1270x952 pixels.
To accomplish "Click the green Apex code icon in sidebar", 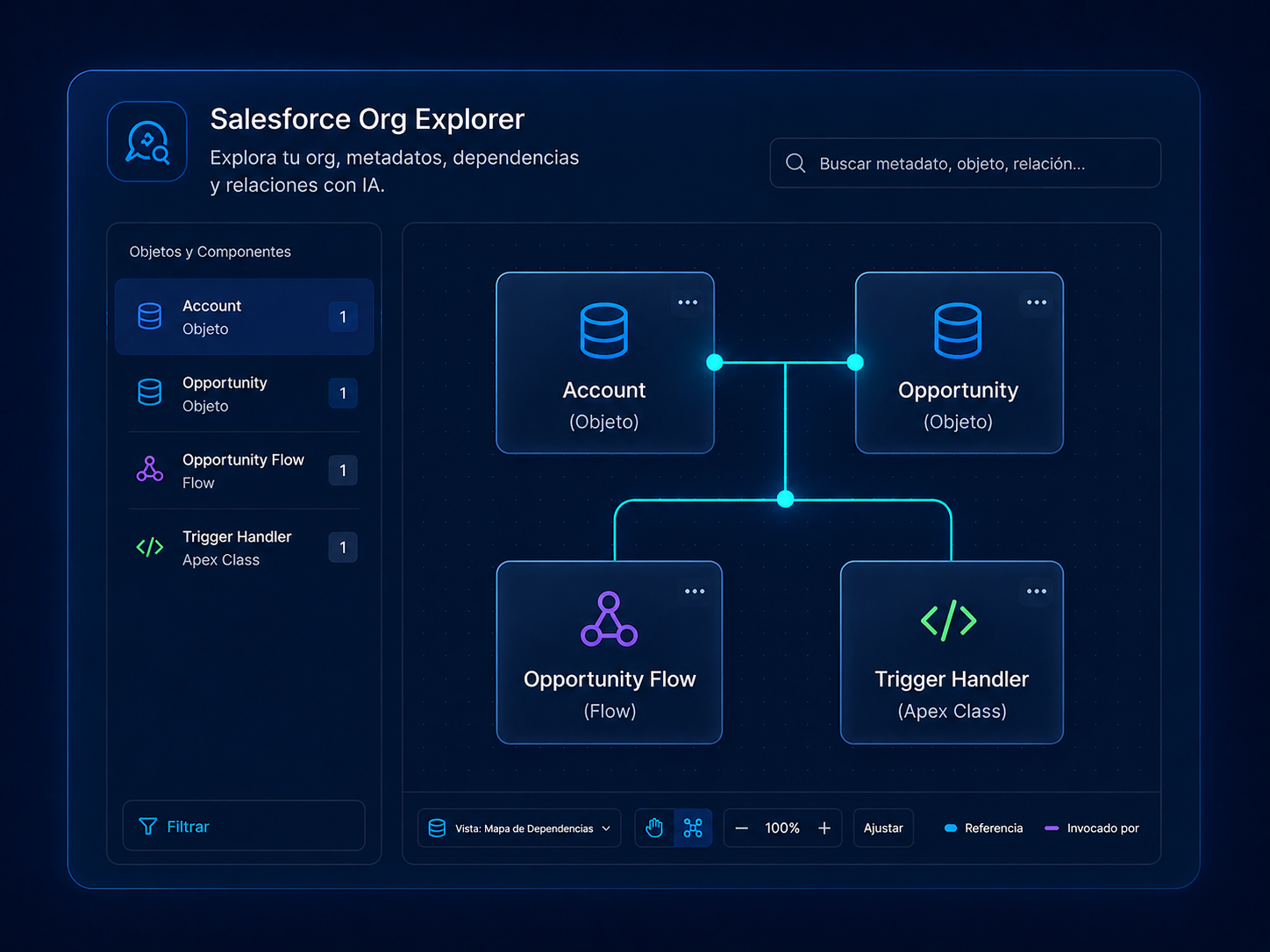I will pyautogui.click(x=150, y=547).
